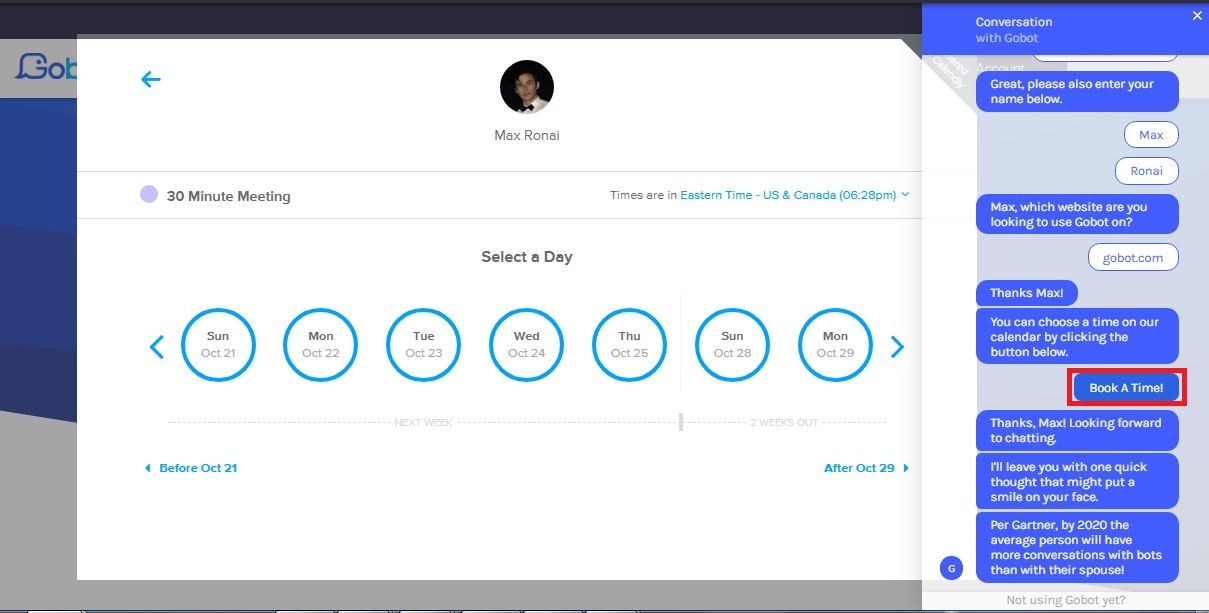
Task: Select Mon Oct 29 day circle
Action: coord(836,345)
